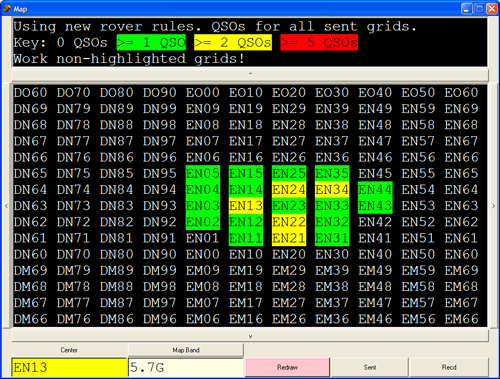Click grid EN30 below EN31
Viewport: 500px width, 379px height.
332,254
